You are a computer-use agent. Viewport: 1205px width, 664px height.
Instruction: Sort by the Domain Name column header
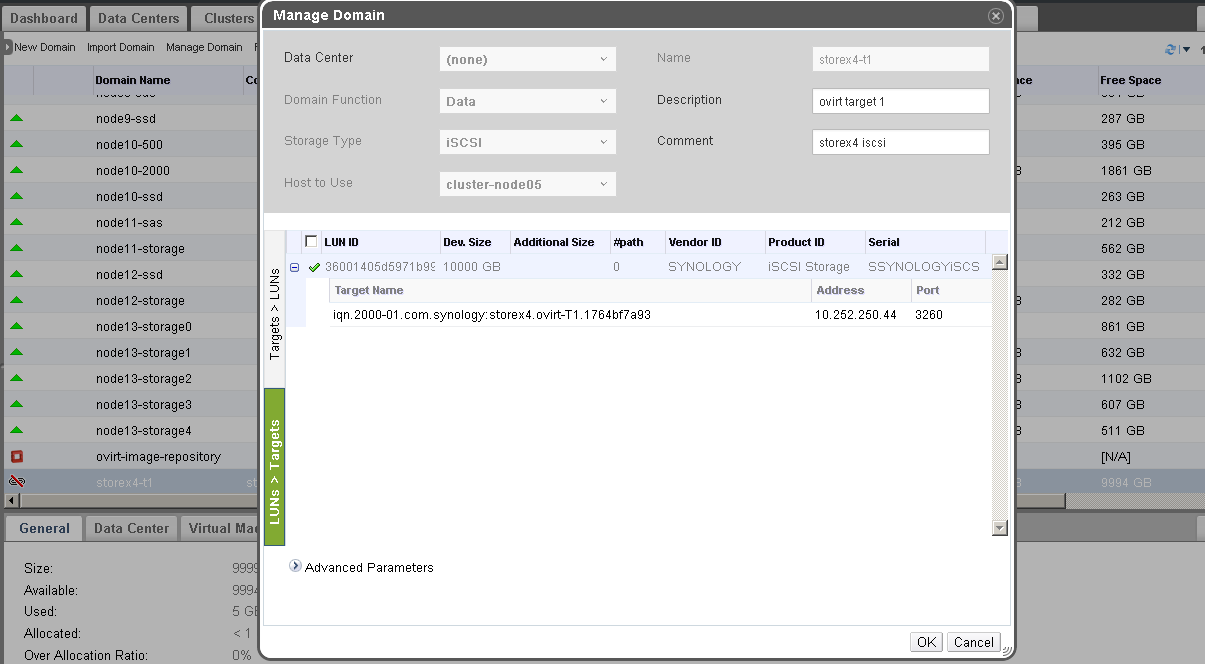point(133,80)
